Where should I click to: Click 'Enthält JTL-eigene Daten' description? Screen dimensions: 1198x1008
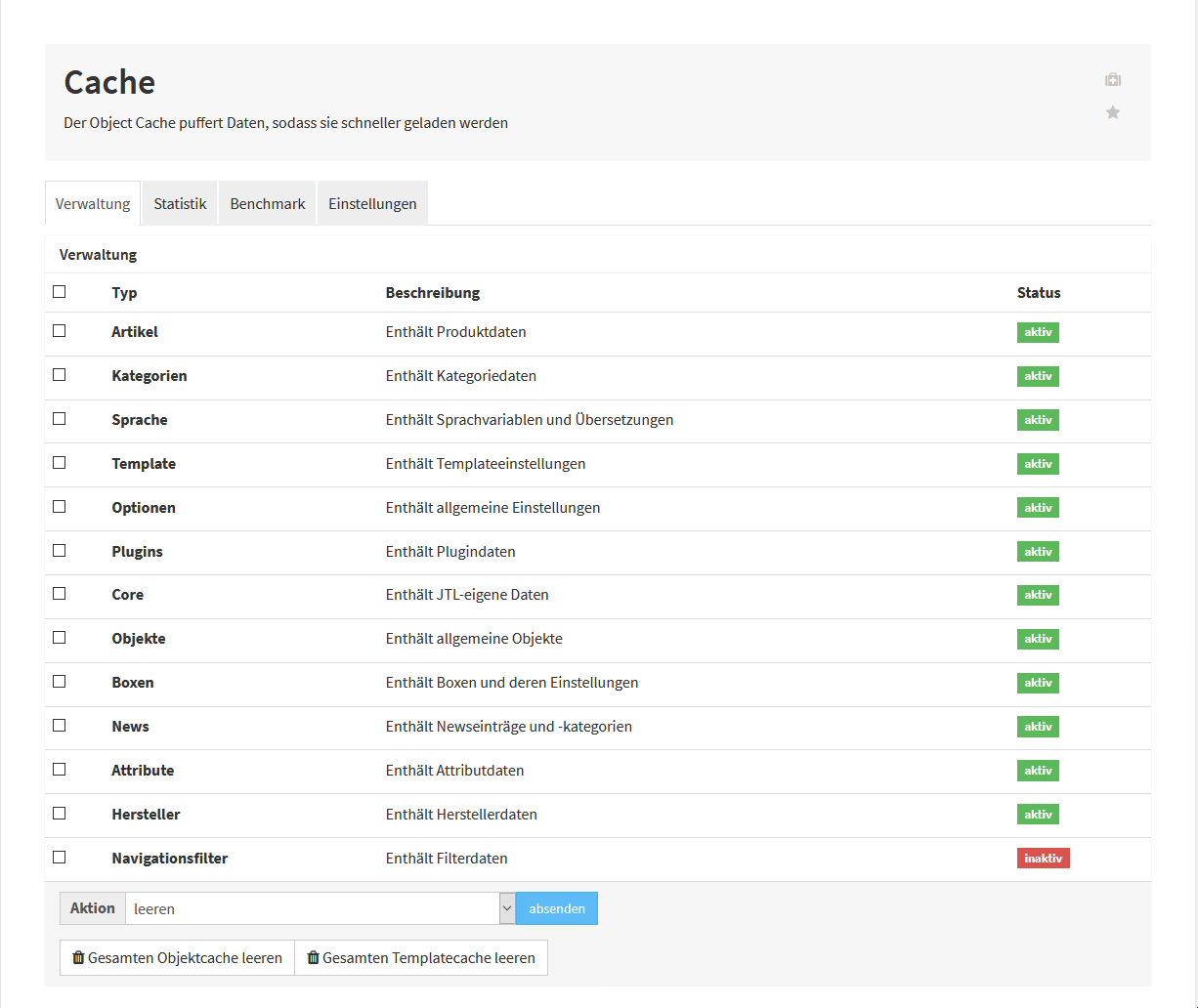(467, 595)
